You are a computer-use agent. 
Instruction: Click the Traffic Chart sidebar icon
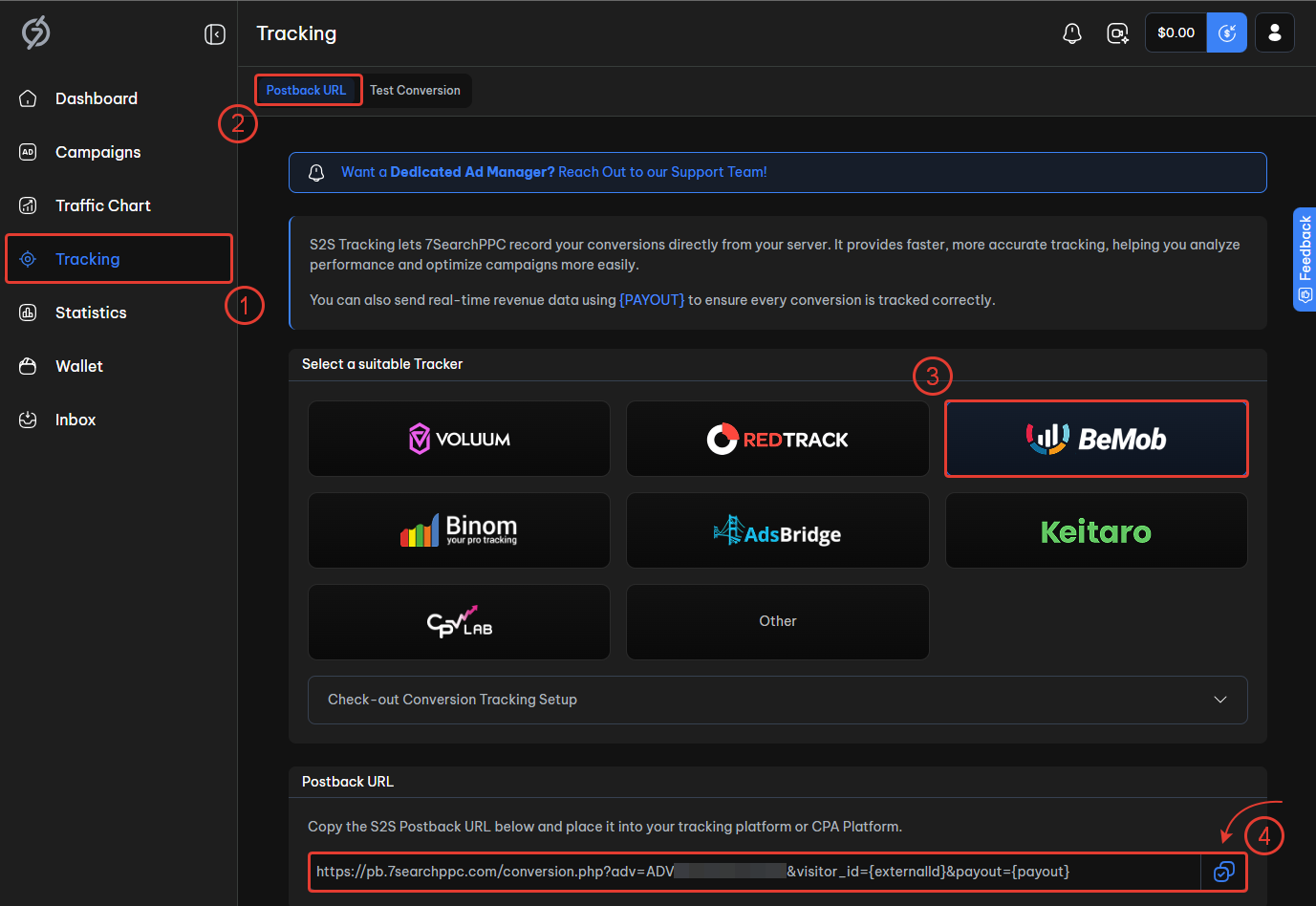28,205
